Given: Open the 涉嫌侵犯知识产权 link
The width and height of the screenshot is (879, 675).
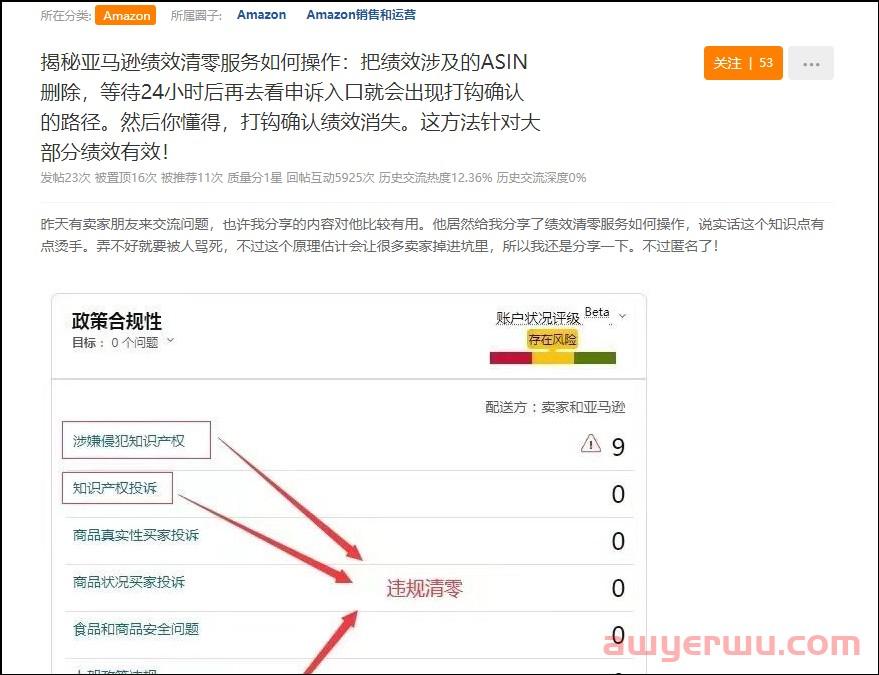Looking at the screenshot, I should pyautogui.click(x=129, y=441).
